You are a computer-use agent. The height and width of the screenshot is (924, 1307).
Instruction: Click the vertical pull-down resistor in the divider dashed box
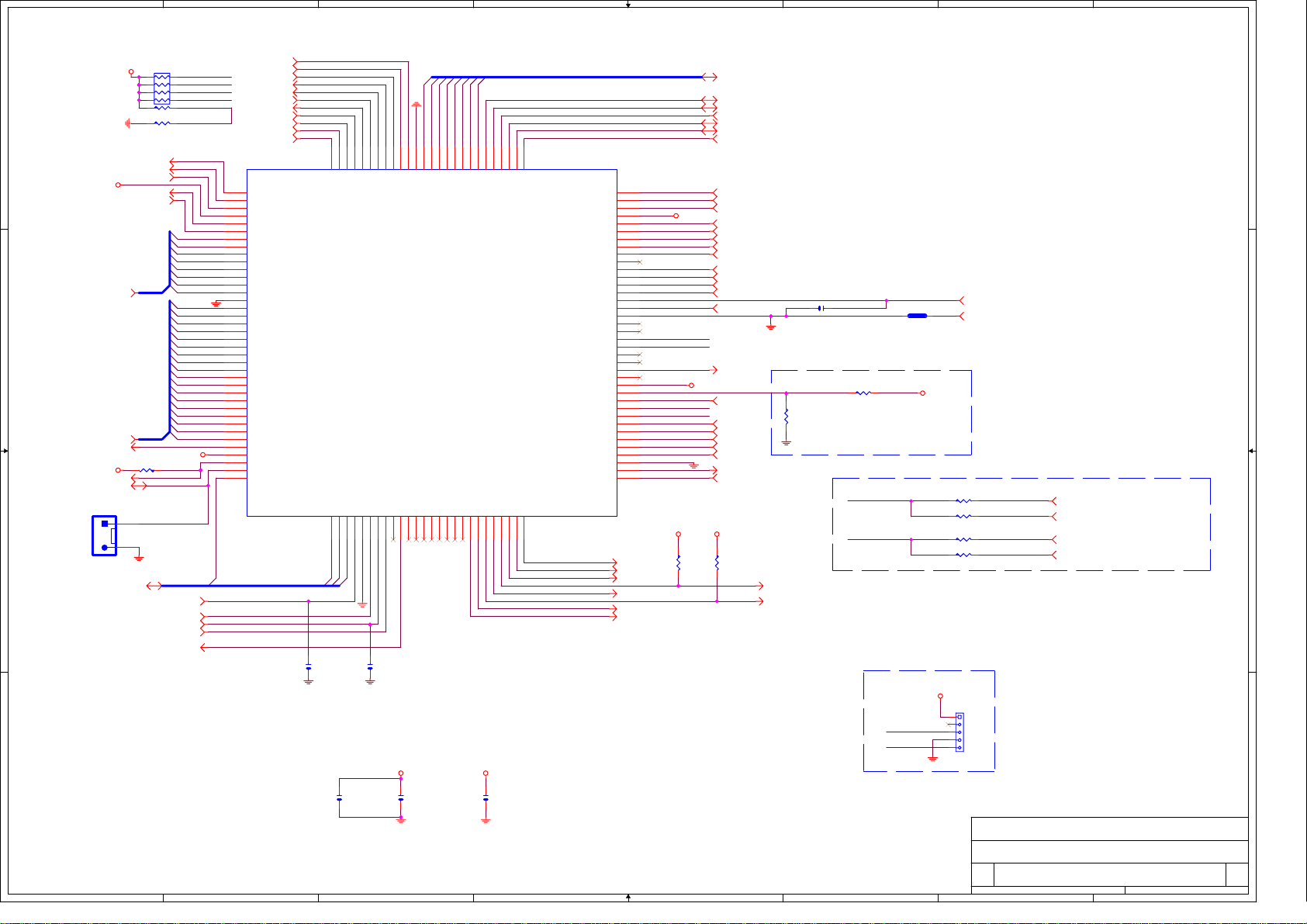pyautogui.click(x=787, y=417)
